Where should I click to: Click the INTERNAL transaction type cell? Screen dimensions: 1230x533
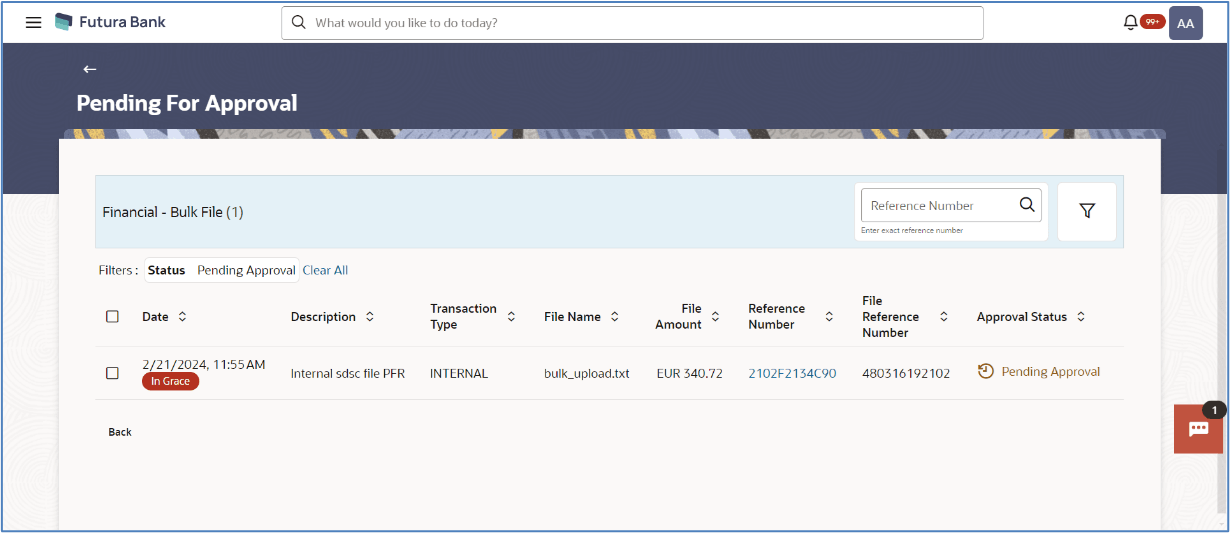click(x=459, y=373)
